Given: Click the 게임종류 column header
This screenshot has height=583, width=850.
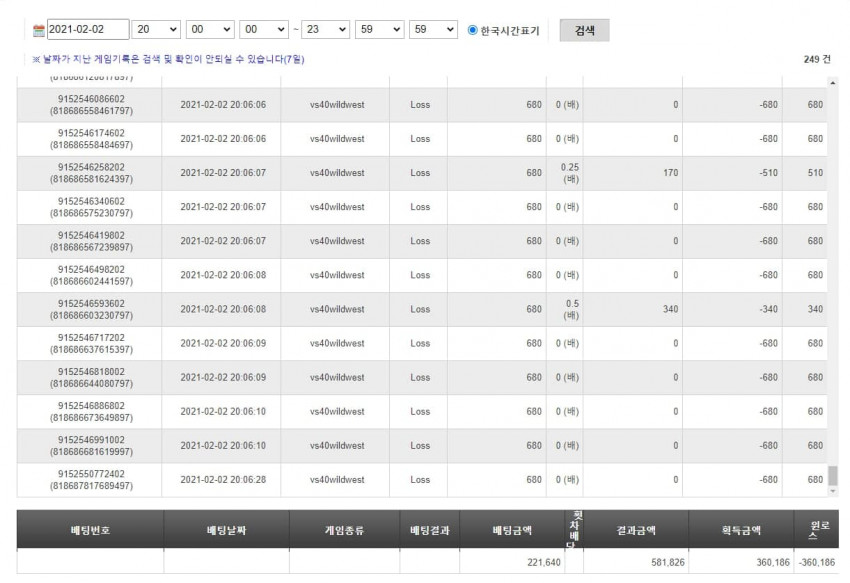Looking at the screenshot, I should (344, 530).
